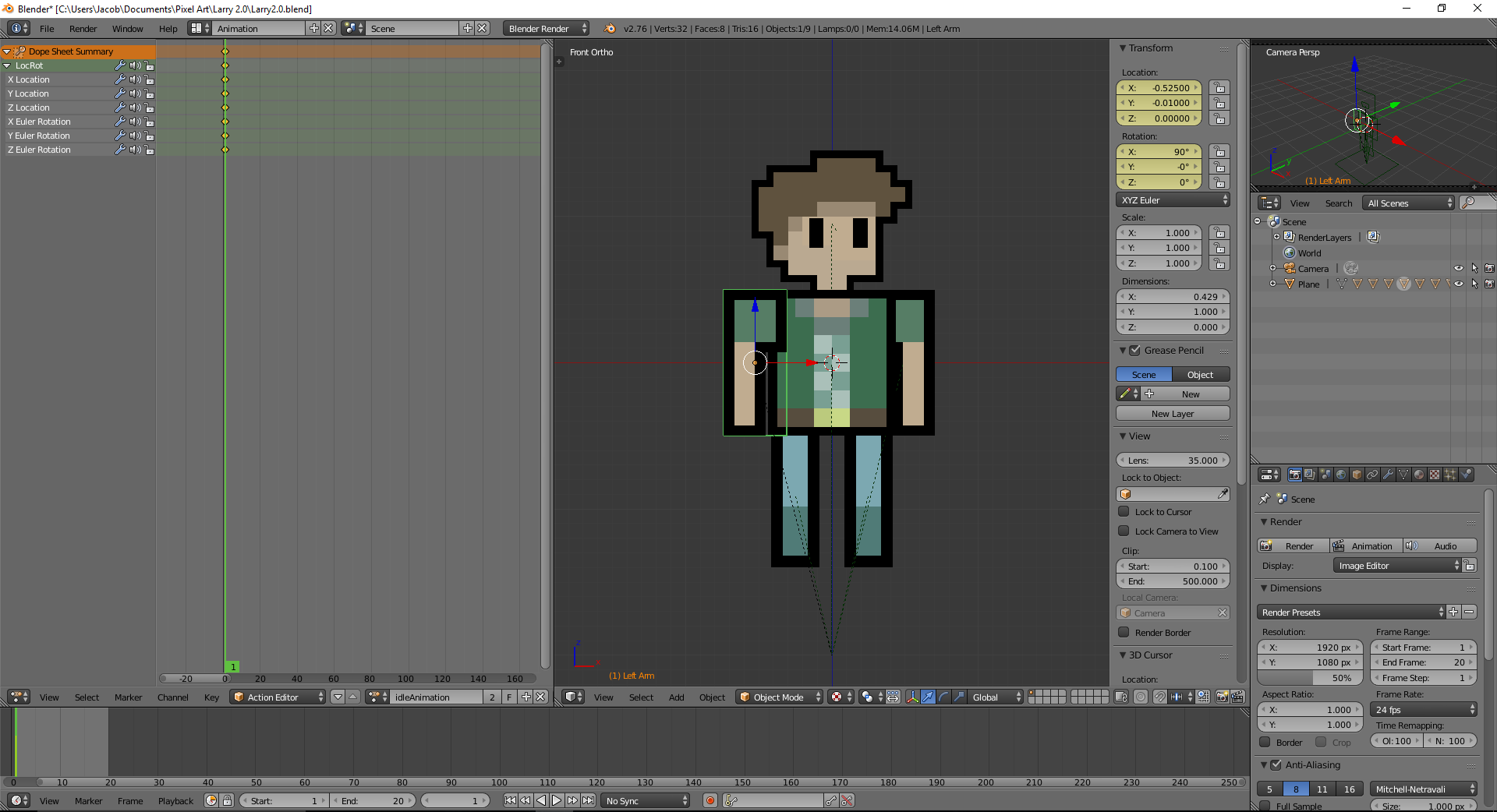
Task: Open the Action Editor mode dropdown
Action: tap(278, 697)
